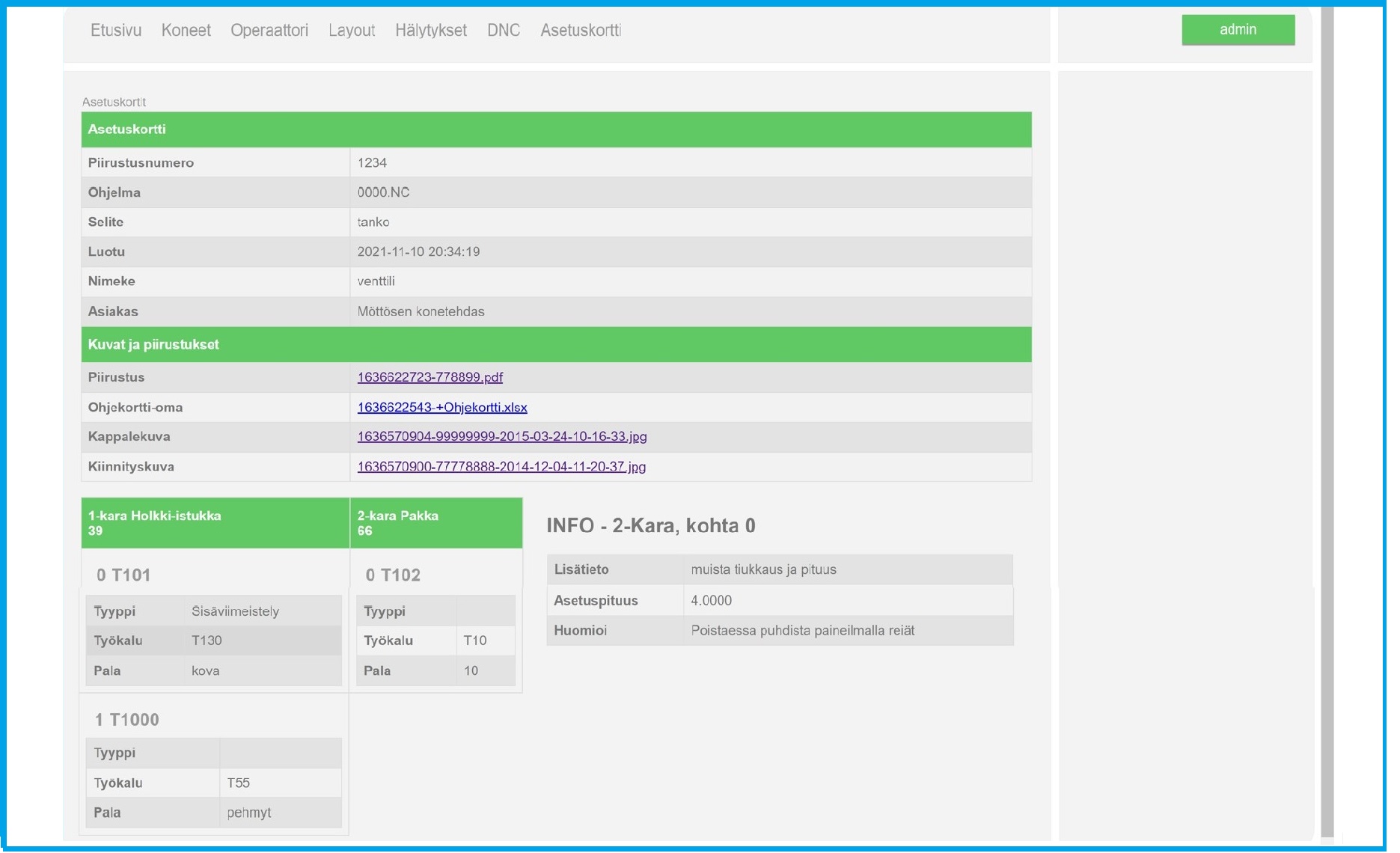This screenshot has width=1400, height=853.
Task: Click the 0 T101 tool heading
Action: [x=123, y=575]
